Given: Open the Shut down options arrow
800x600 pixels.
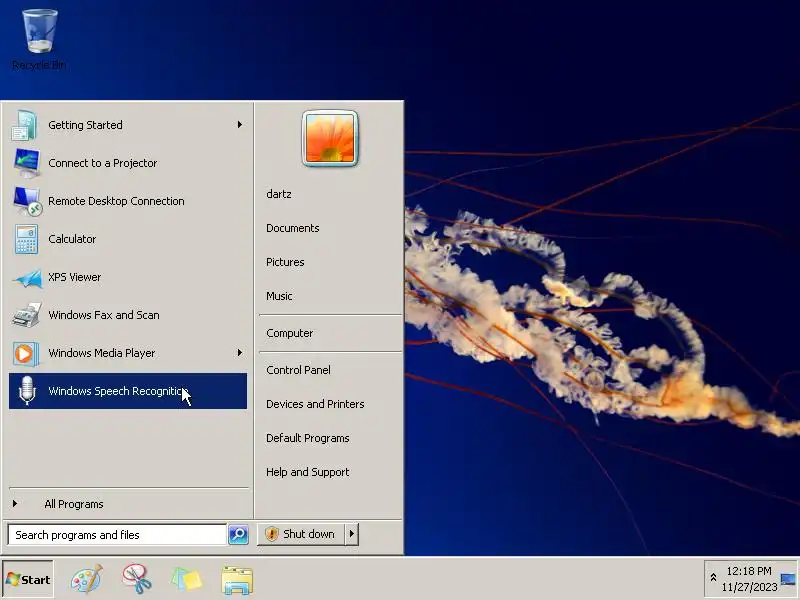Looking at the screenshot, I should click(352, 534).
